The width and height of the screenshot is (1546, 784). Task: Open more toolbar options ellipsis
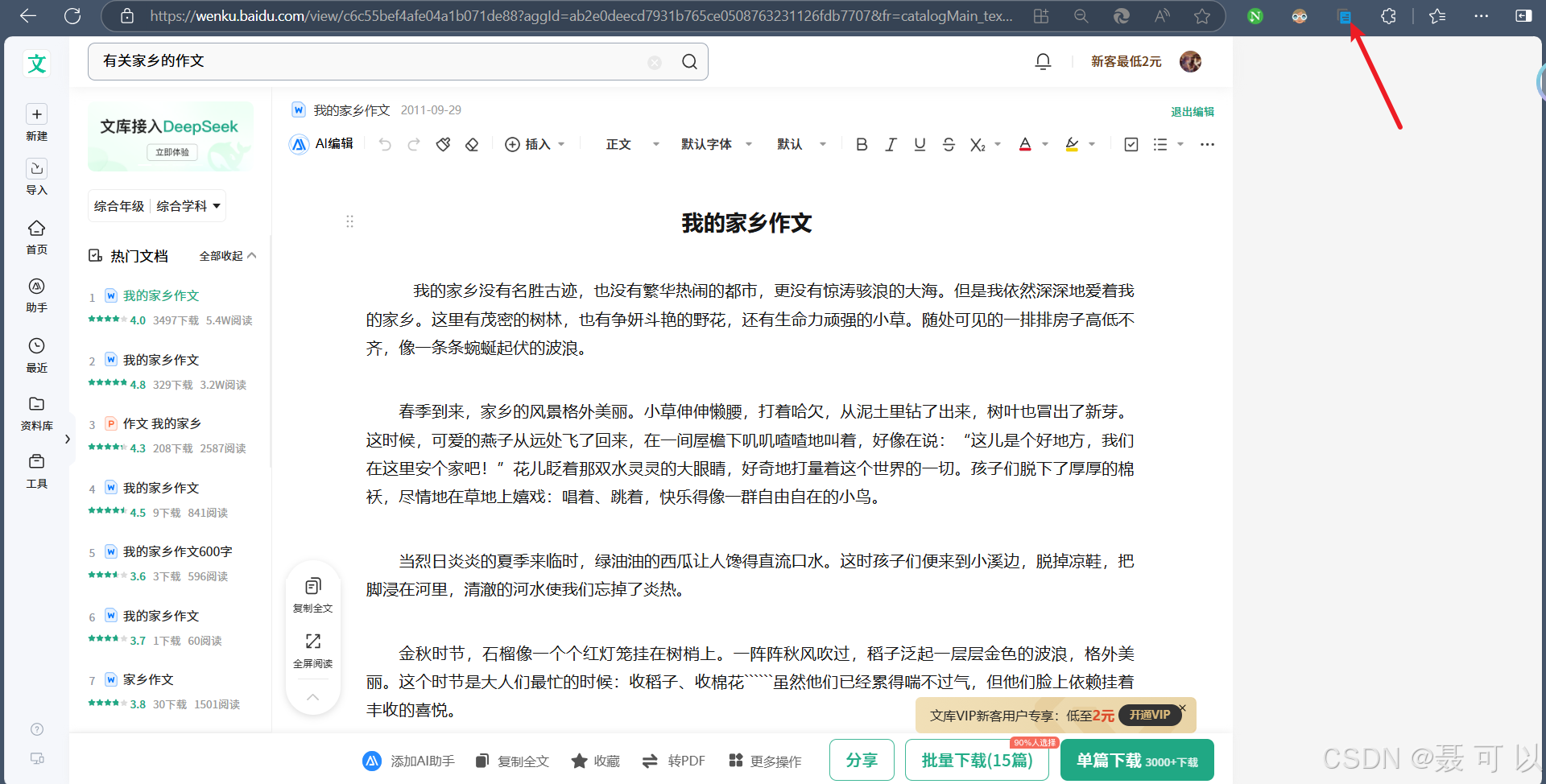[1207, 144]
